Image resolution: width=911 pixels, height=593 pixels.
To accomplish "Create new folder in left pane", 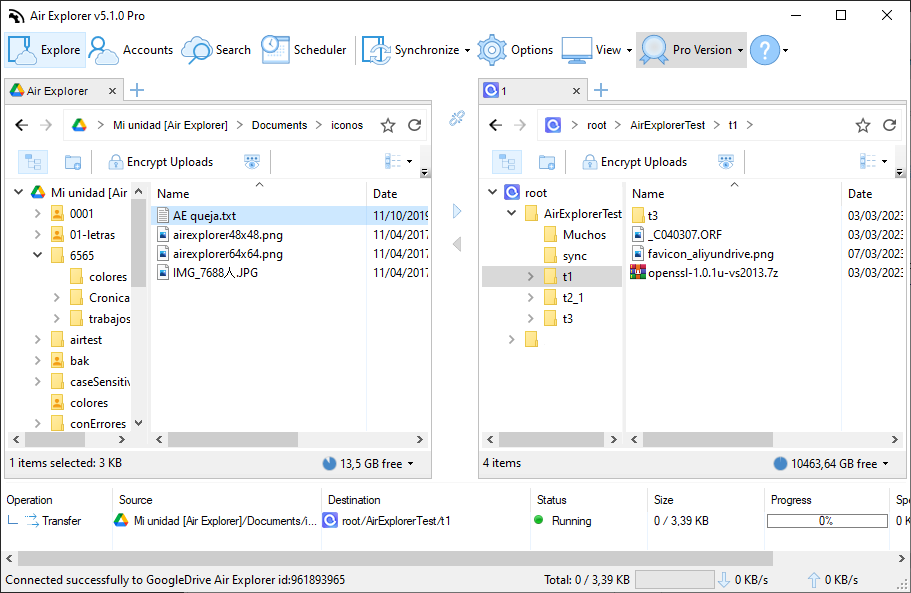I will pyautogui.click(x=73, y=162).
